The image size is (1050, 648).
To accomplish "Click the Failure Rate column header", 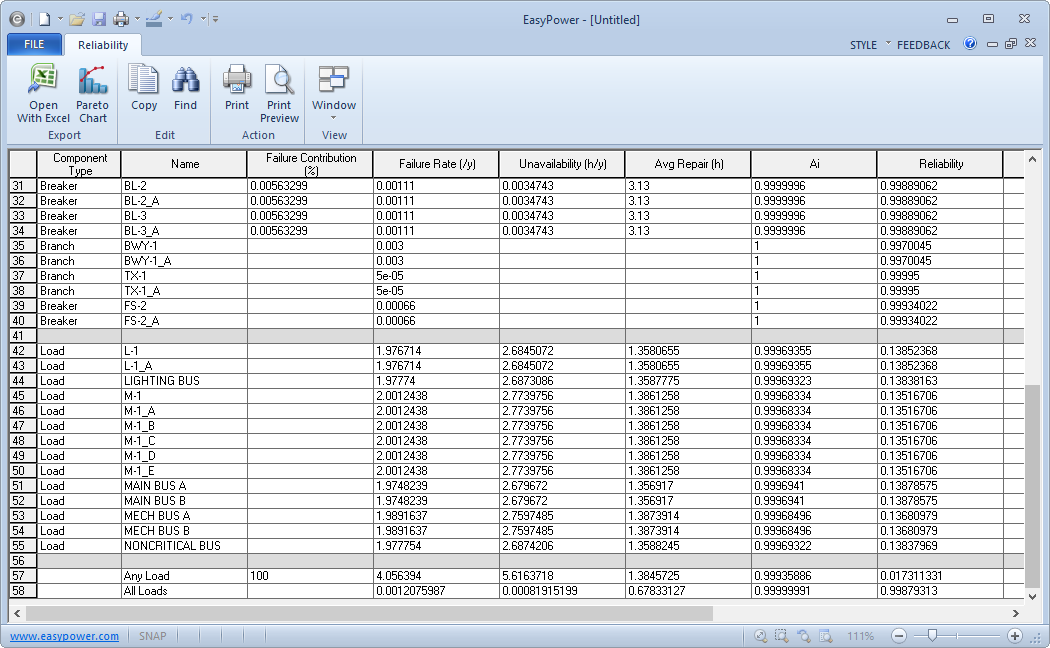I will 435,164.
